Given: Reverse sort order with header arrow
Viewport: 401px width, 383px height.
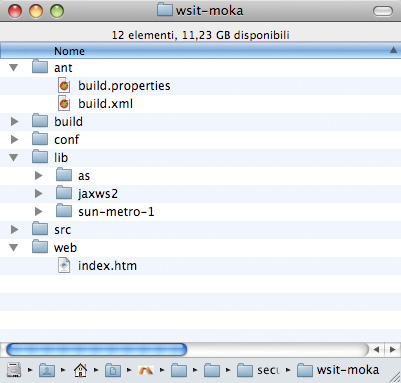Looking at the screenshot, I should 393,50.
